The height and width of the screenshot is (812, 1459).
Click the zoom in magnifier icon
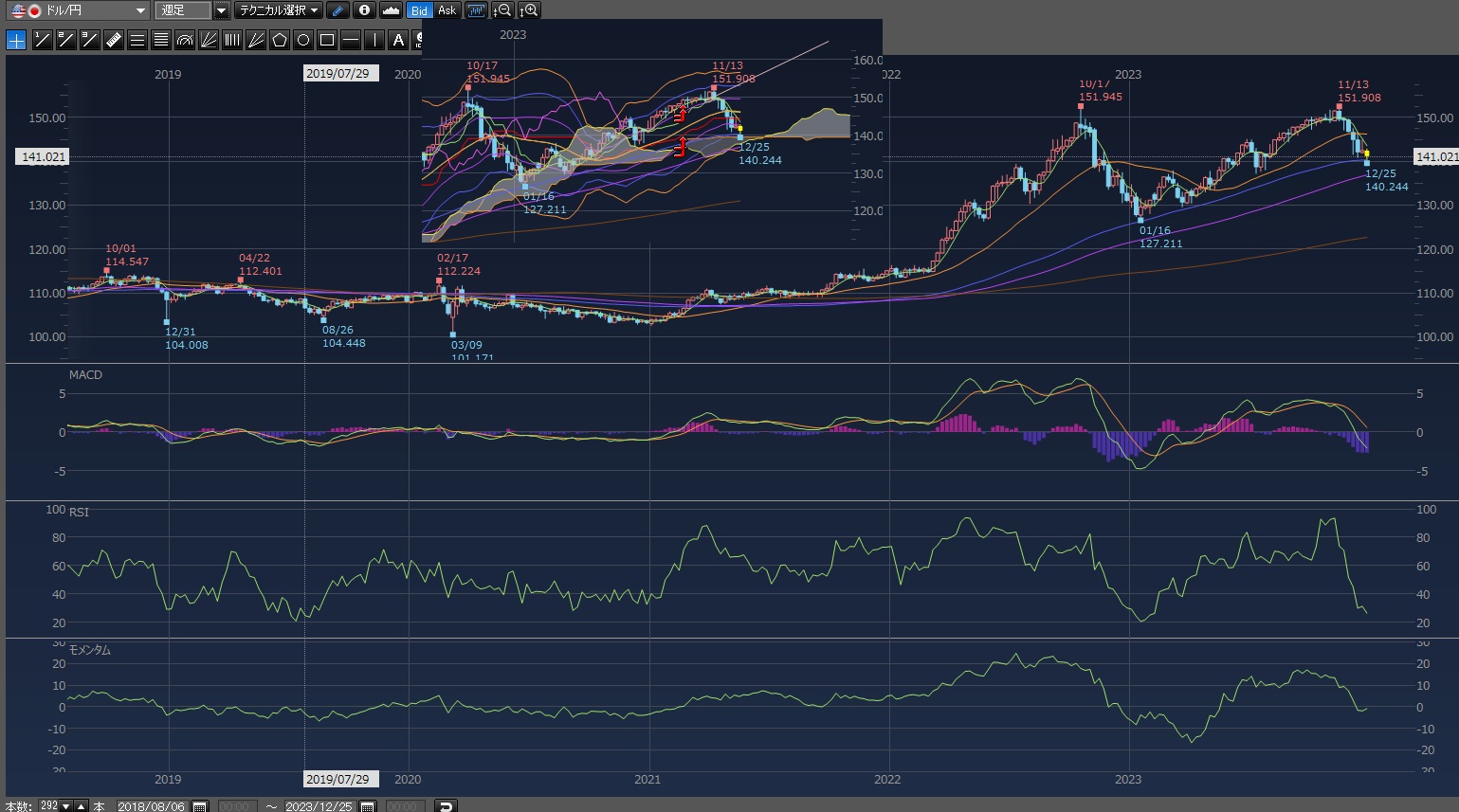[x=529, y=10]
